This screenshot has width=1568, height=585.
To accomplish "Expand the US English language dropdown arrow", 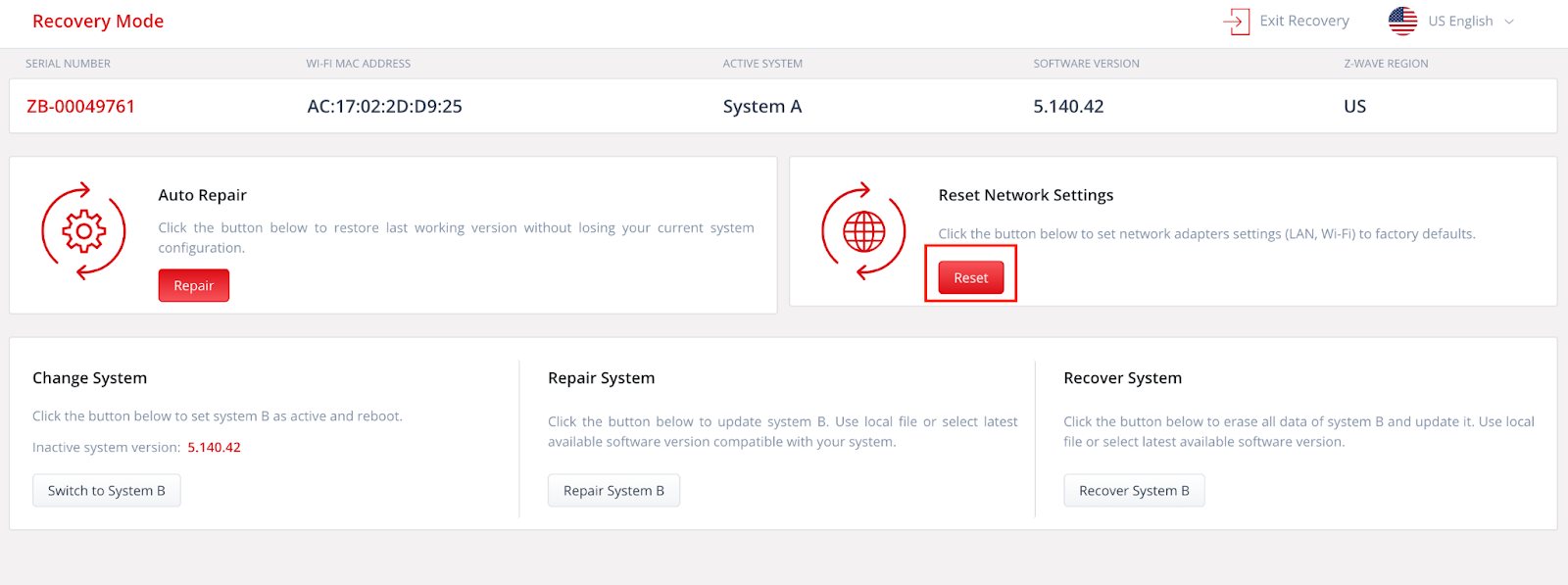I will (1509, 22).
